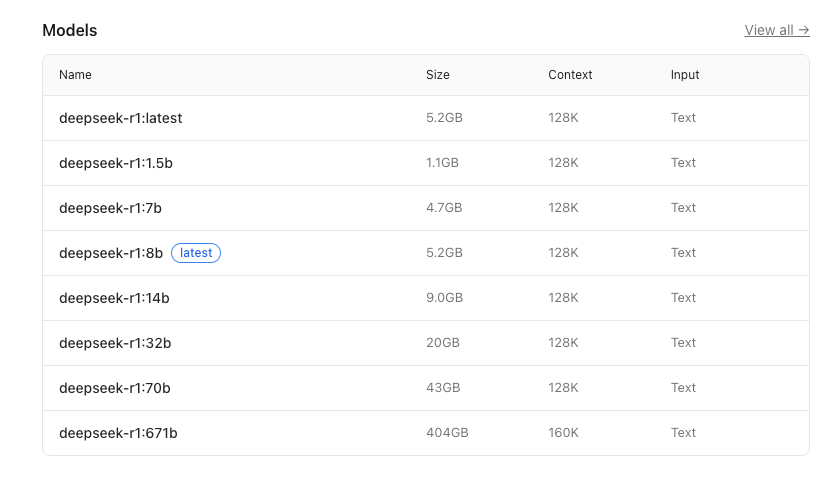The image size is (840, 493).
Task: Click Text input in deepseek-r1:32b row
Action: [x=683, y=343]
